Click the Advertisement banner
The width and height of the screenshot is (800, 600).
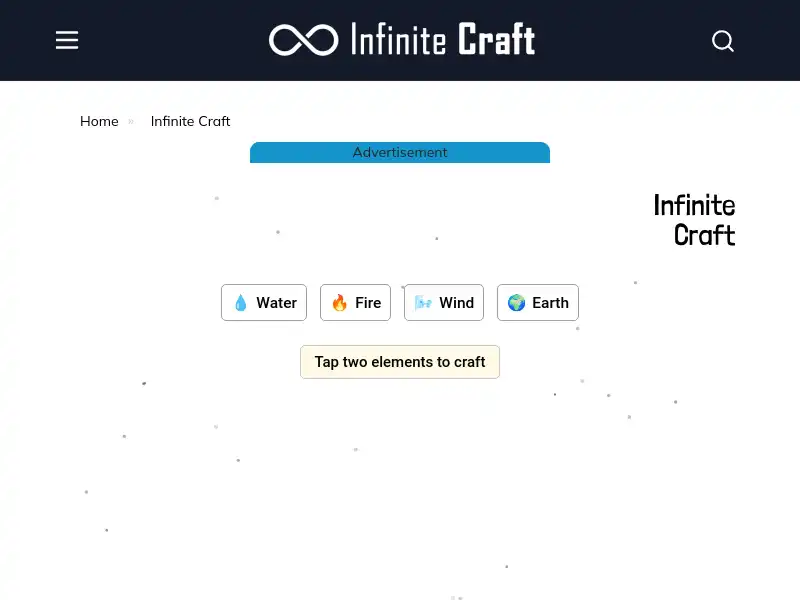click(400, 153)
